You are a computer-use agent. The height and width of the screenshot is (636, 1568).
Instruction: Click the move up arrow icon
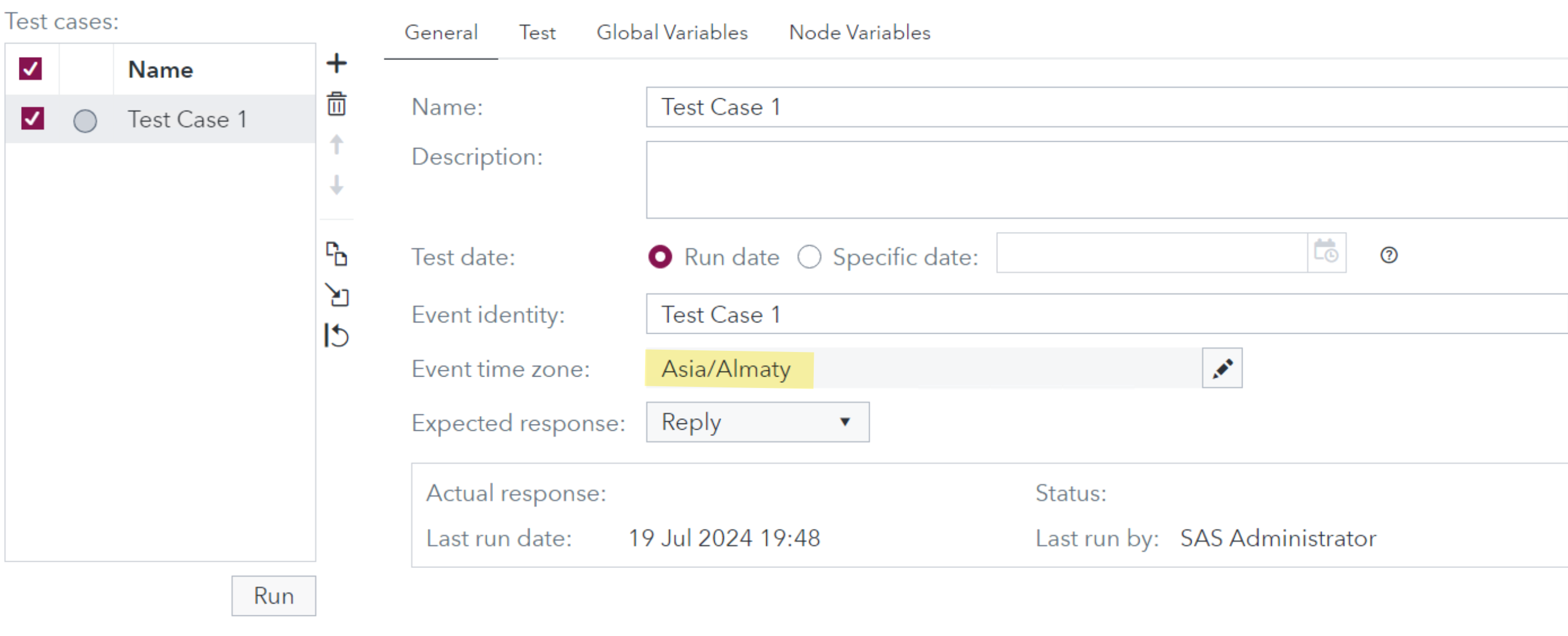pos(336,145)
